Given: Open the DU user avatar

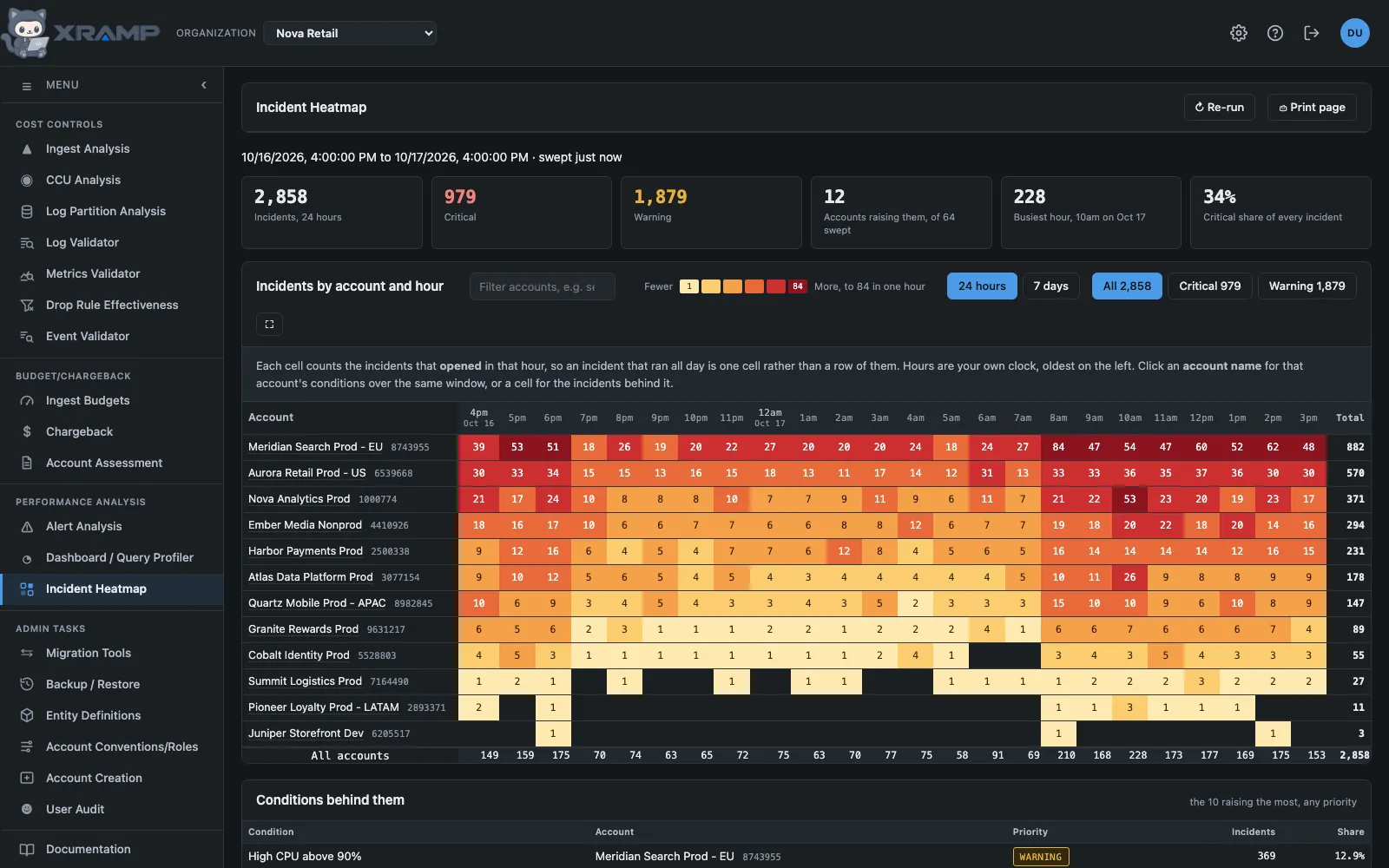Looking at the screenshot, I should pos(1355,33).
